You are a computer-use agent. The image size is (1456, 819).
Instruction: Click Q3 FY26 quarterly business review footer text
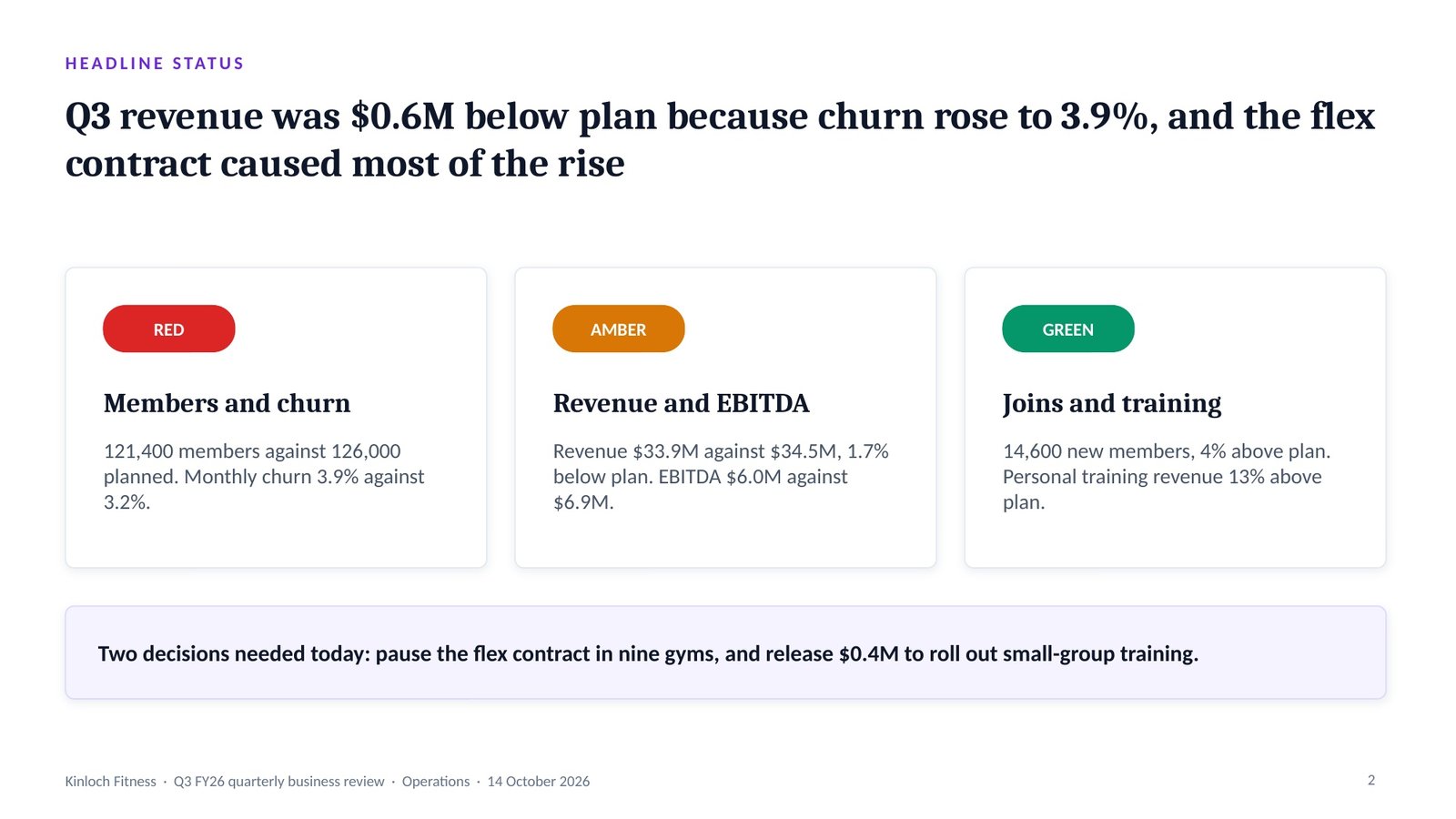click(x=278, y=782)
